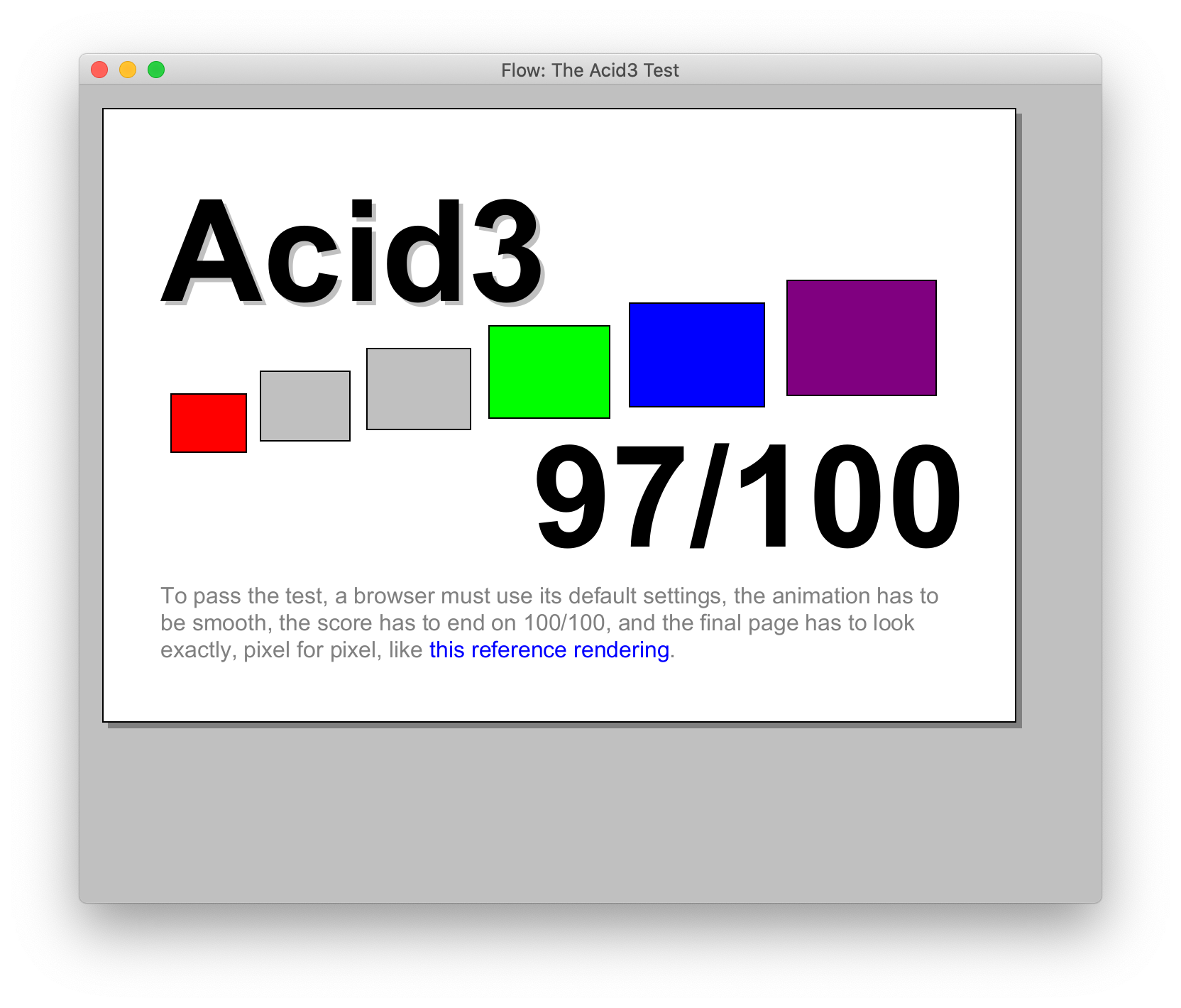Viewport: 1181px width, 1008px height.
Task: Click the '100' after the score's slash
Action: click(x=852, y=497)
